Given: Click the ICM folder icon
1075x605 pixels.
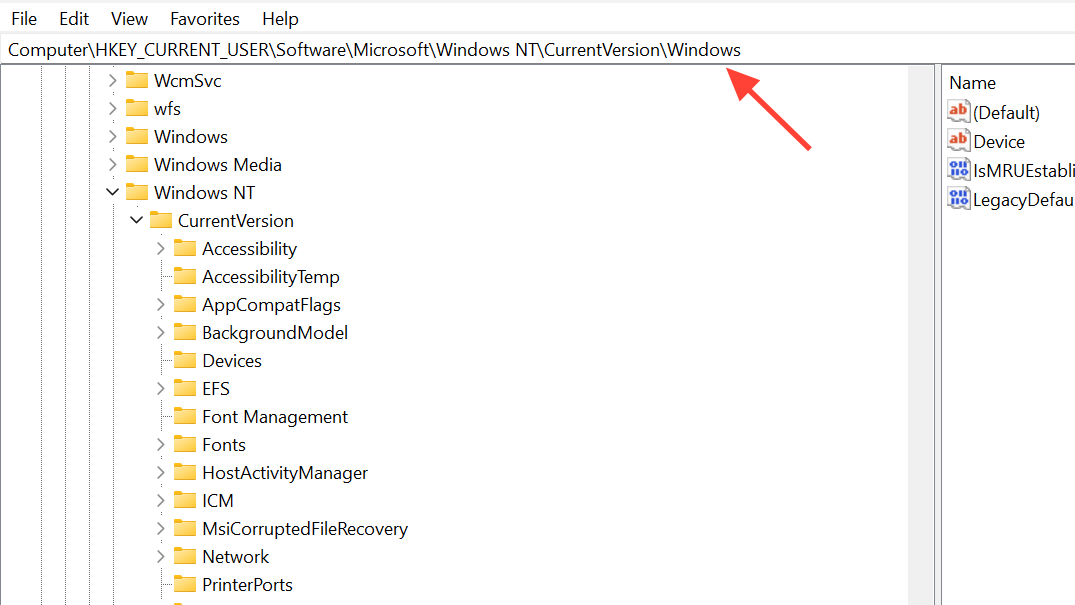Looking at the screenshot, I should pyautogui.click(x=184, y=500).
